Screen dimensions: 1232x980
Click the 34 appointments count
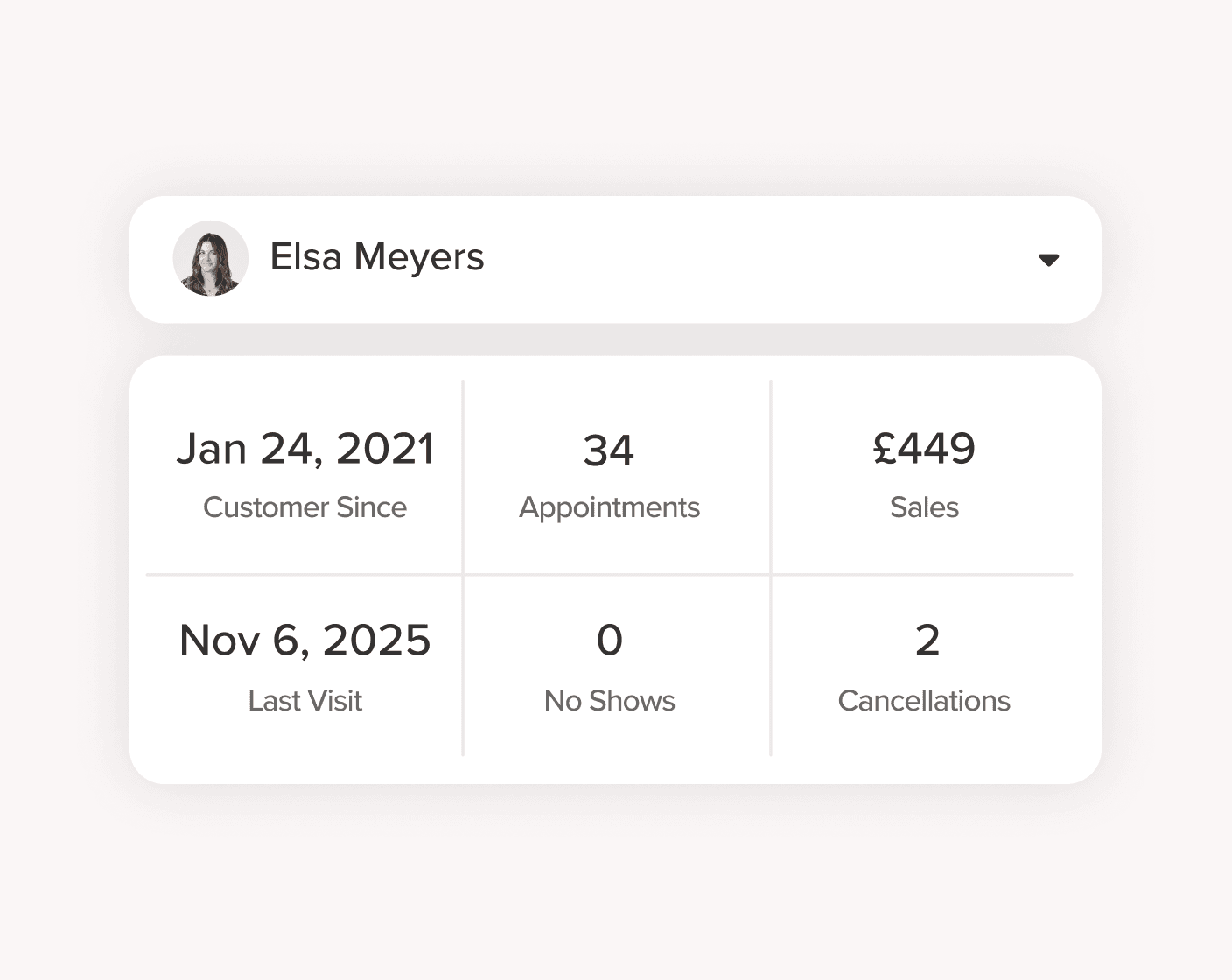pos(609,451)
